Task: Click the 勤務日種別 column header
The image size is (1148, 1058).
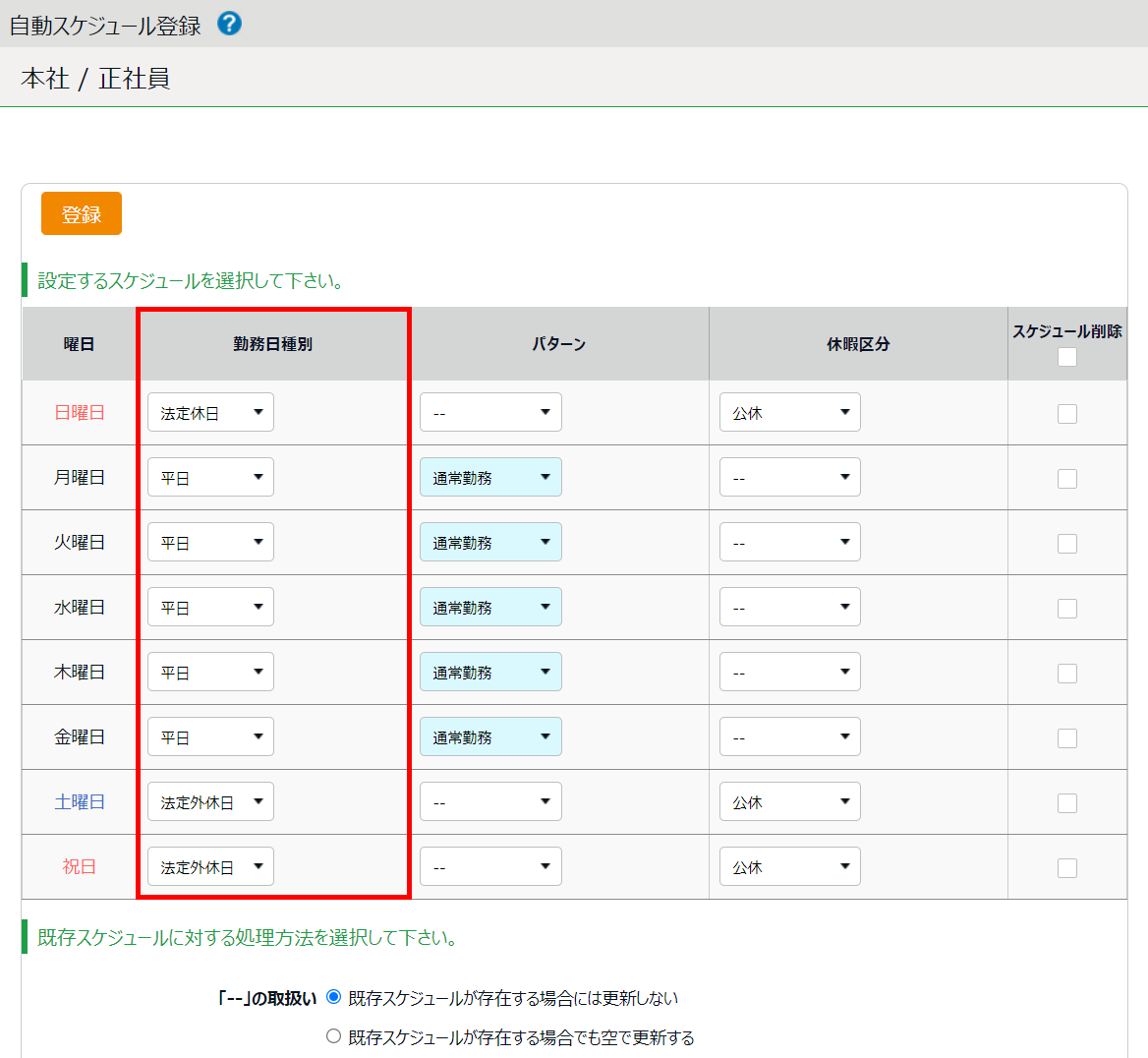Action: tap(272, 344)
